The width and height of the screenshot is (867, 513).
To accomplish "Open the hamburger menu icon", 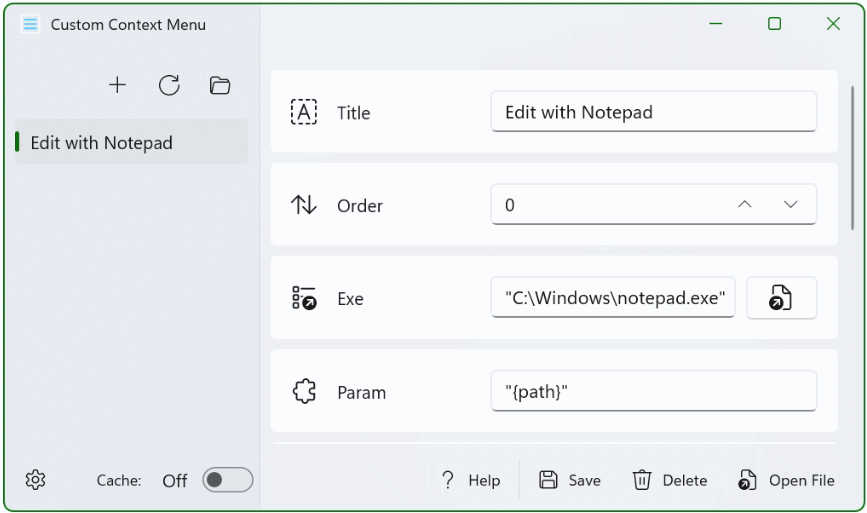I will pos(30,24).
